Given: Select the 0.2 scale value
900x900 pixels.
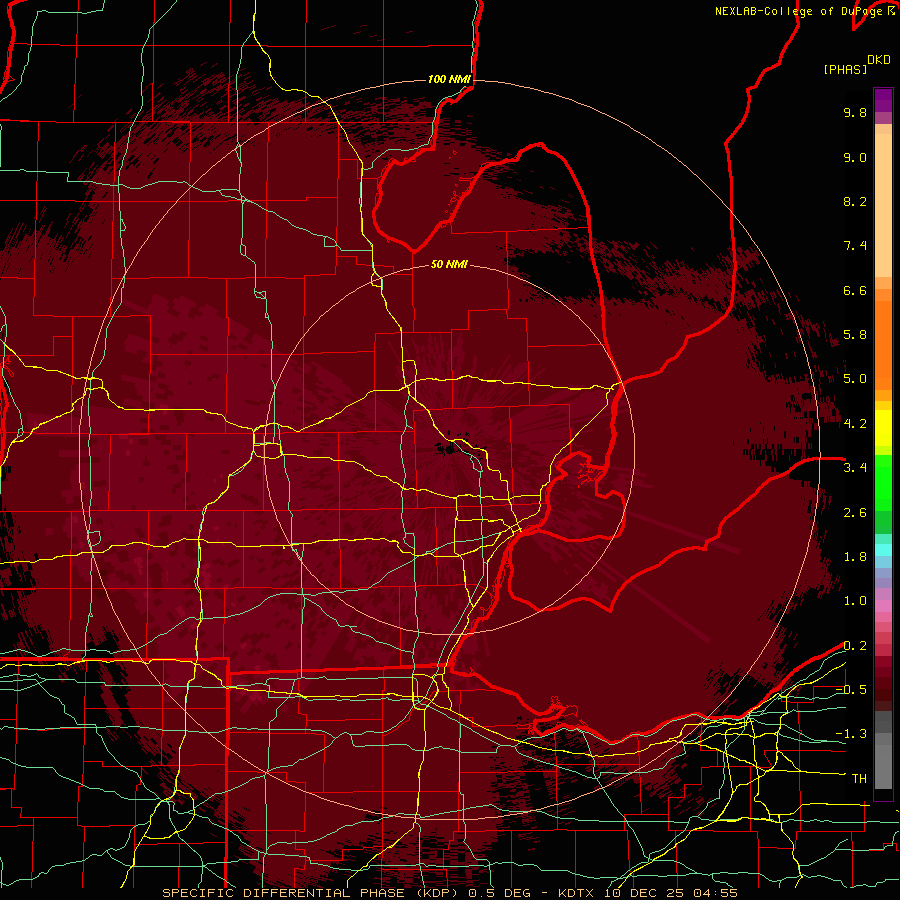Looking at the screenshot, I should (855, 646).
